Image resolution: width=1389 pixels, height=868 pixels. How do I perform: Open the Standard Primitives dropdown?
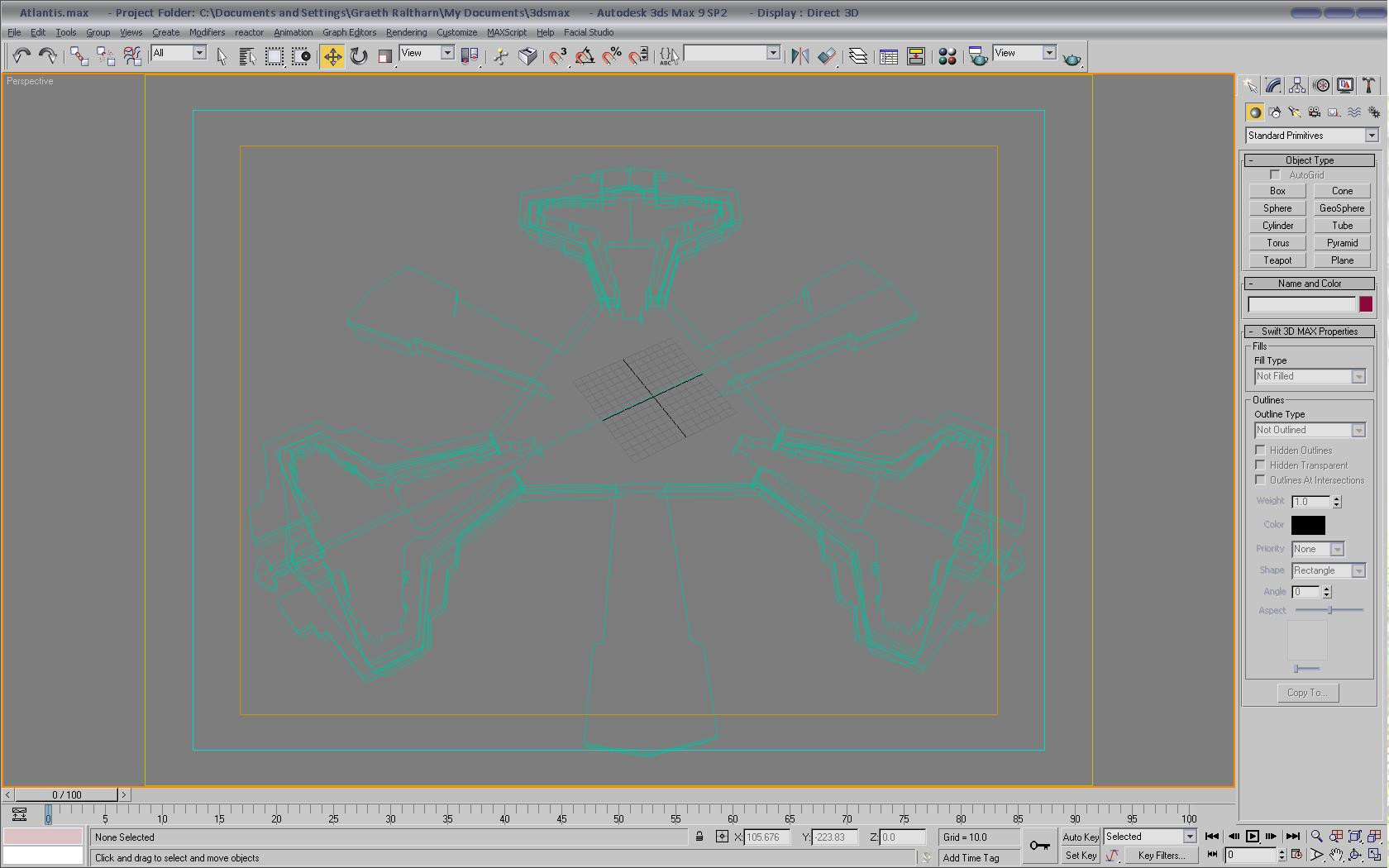point(1312,136)
